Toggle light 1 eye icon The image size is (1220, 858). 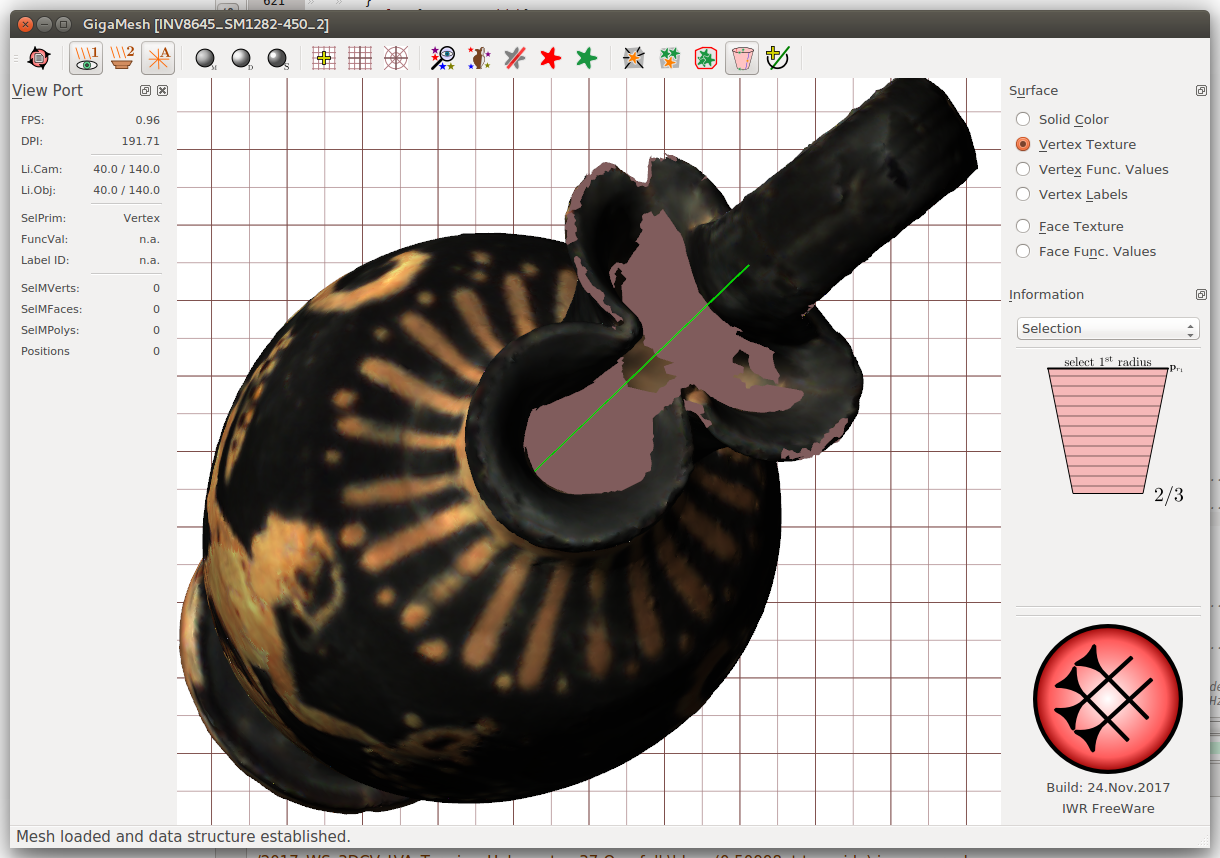click(x=86, y=59)
